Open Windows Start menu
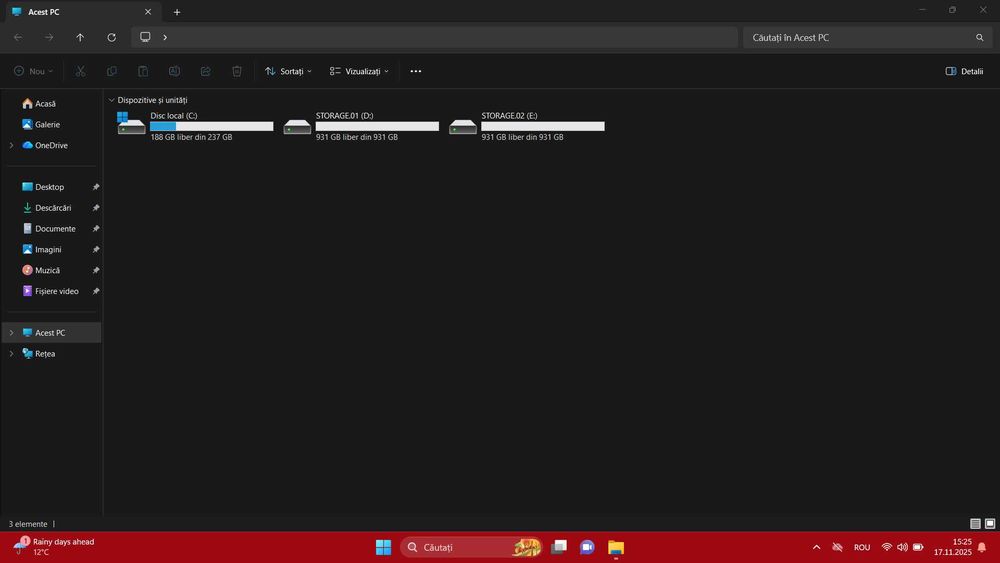 (383, 547)
